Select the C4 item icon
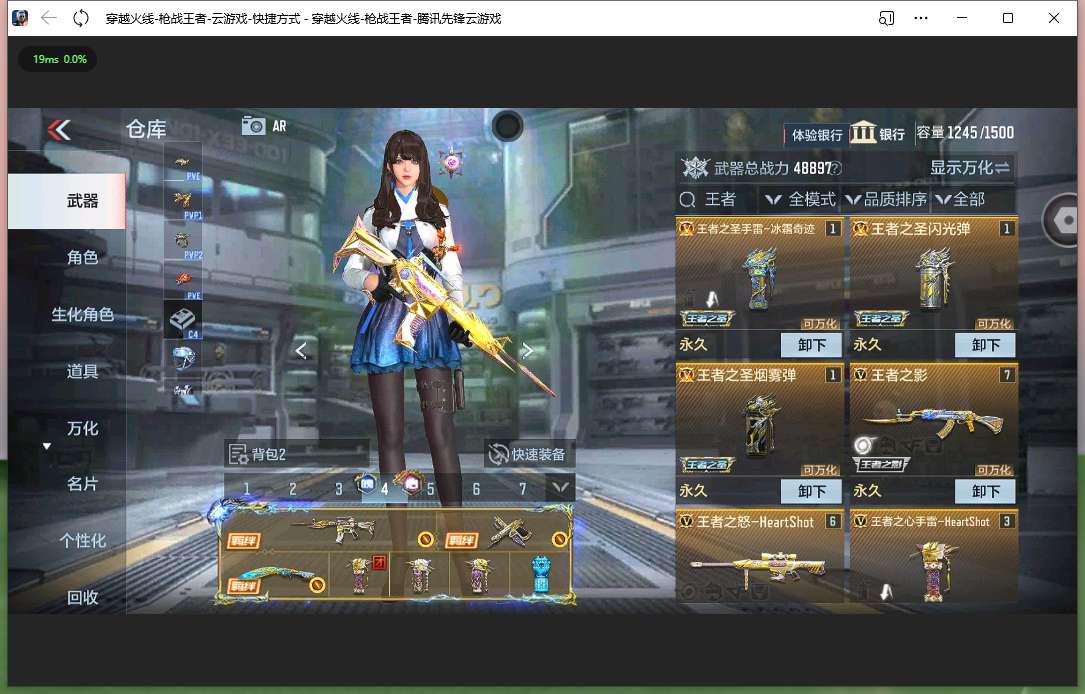This screenshot has height=694, width=1085. (183, 320)
